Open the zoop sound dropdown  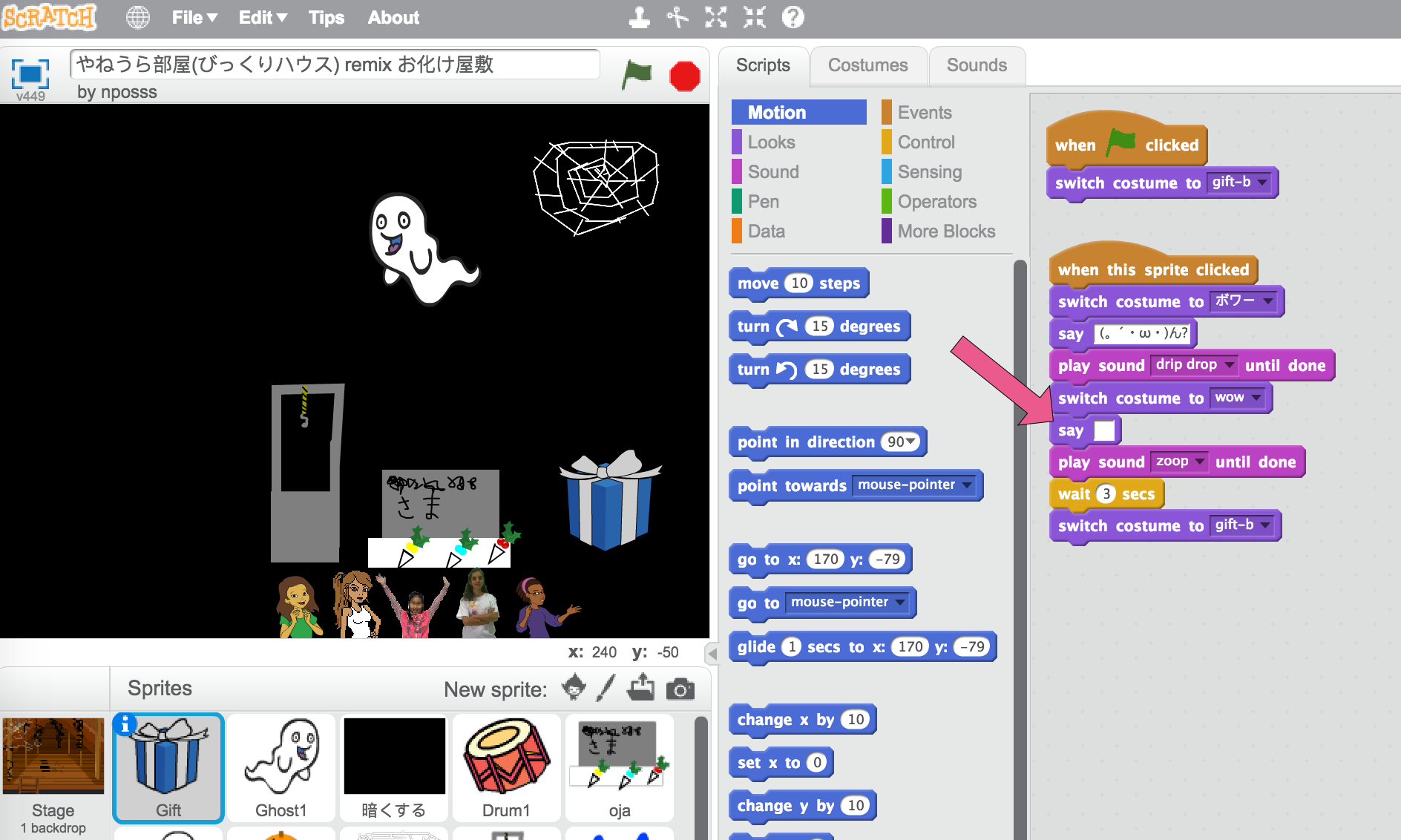click(1199, 461)
